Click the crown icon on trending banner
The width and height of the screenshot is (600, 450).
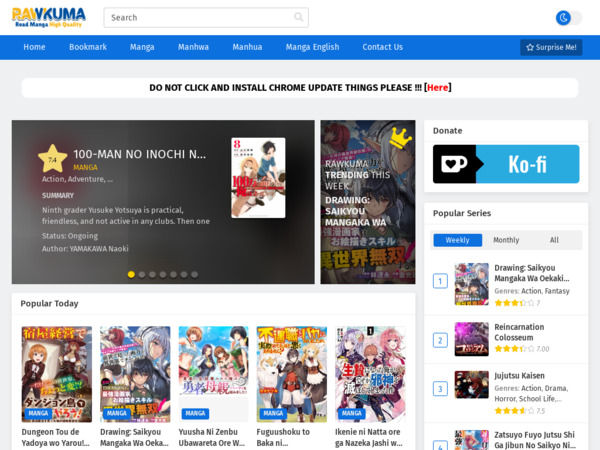tap(401, 137)
